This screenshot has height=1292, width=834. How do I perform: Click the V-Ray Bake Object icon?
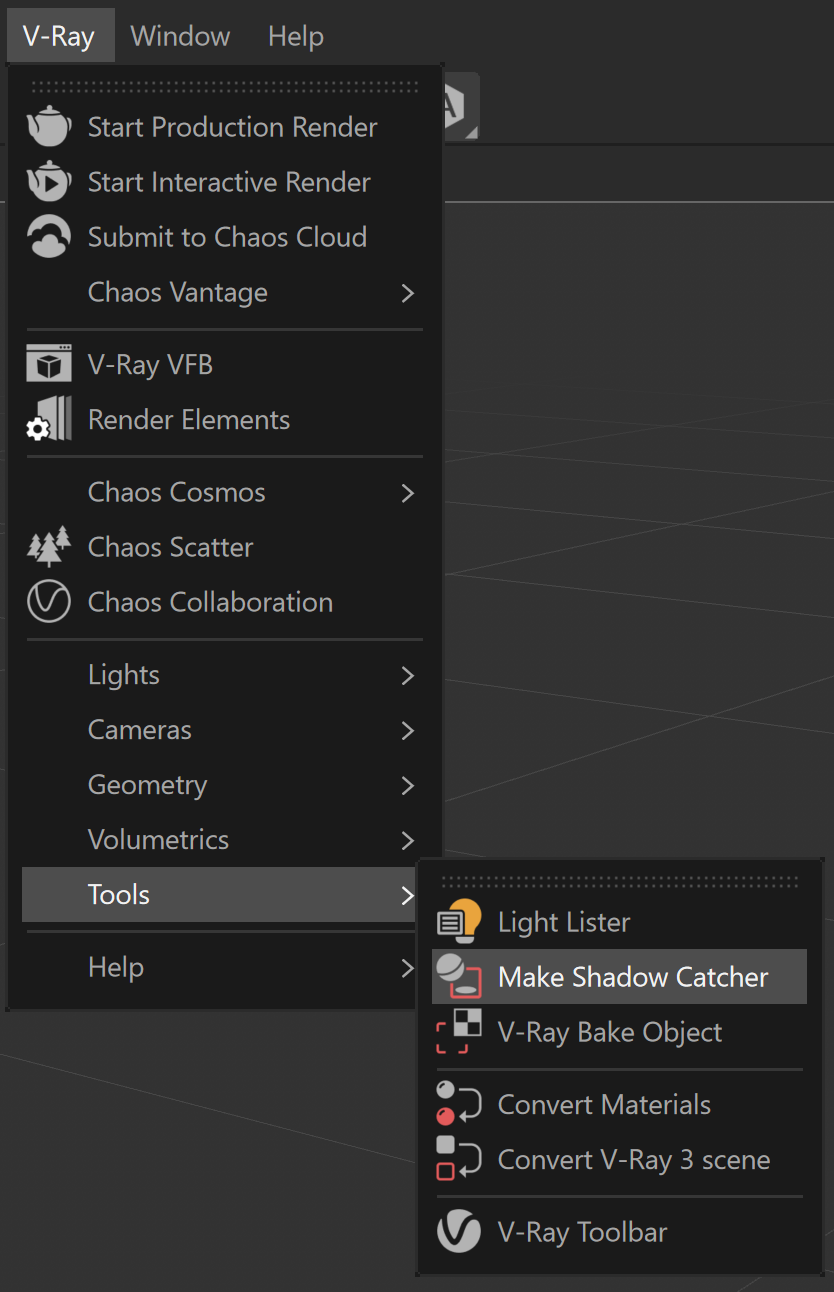pos(460,1032)
